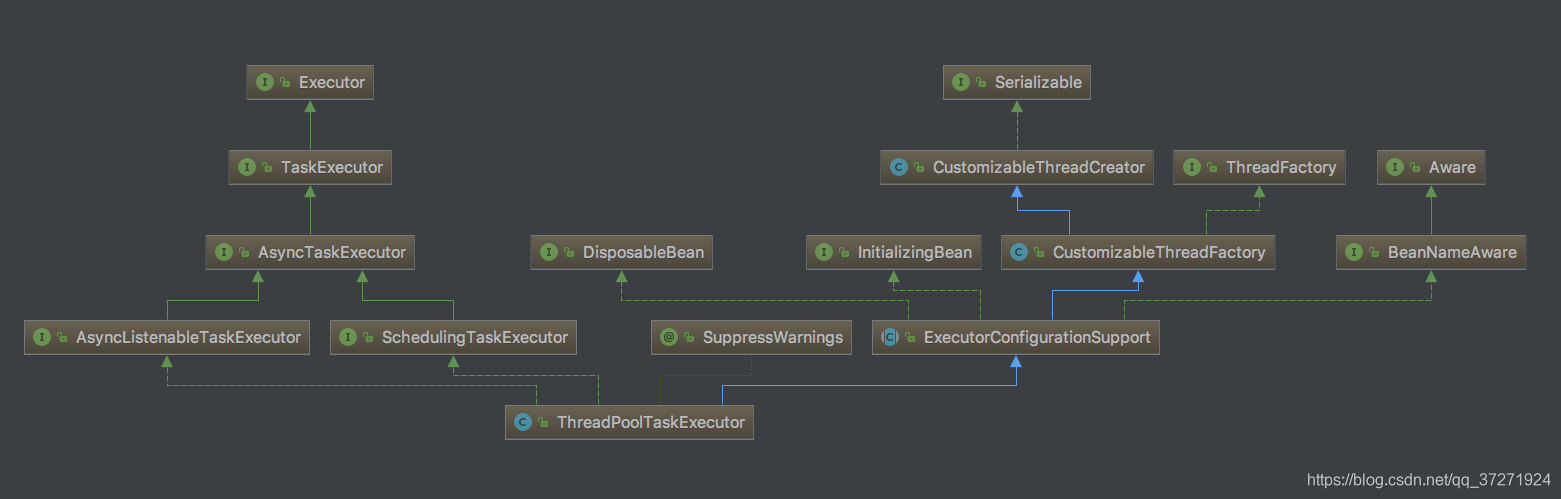
Task: Click the public lock icon on ExecutorConfigurationSupport
Action: pyautogui.click(x=910, y=338)
